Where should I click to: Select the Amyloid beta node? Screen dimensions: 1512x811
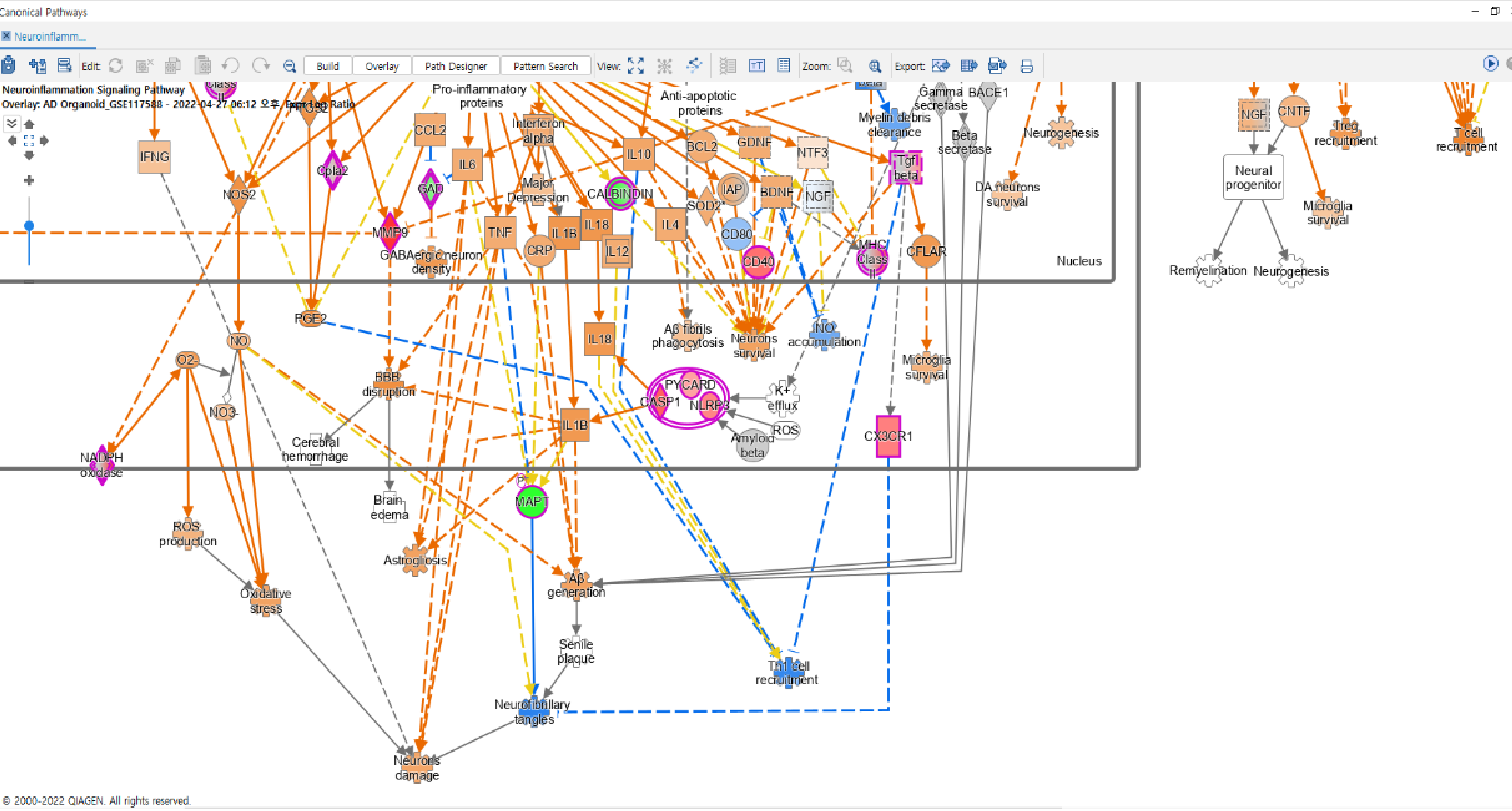[752, 446]
